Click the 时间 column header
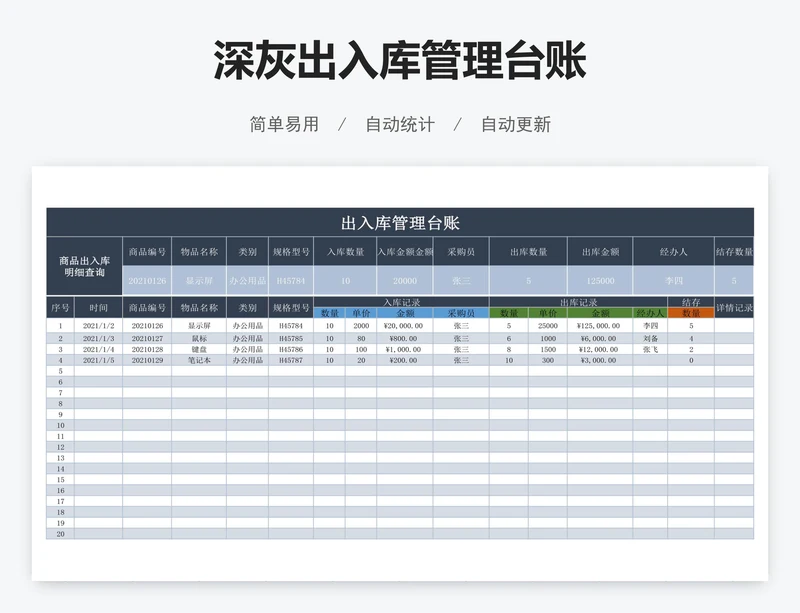The width and height of the screenshot is (800, 613). point(98,308)
